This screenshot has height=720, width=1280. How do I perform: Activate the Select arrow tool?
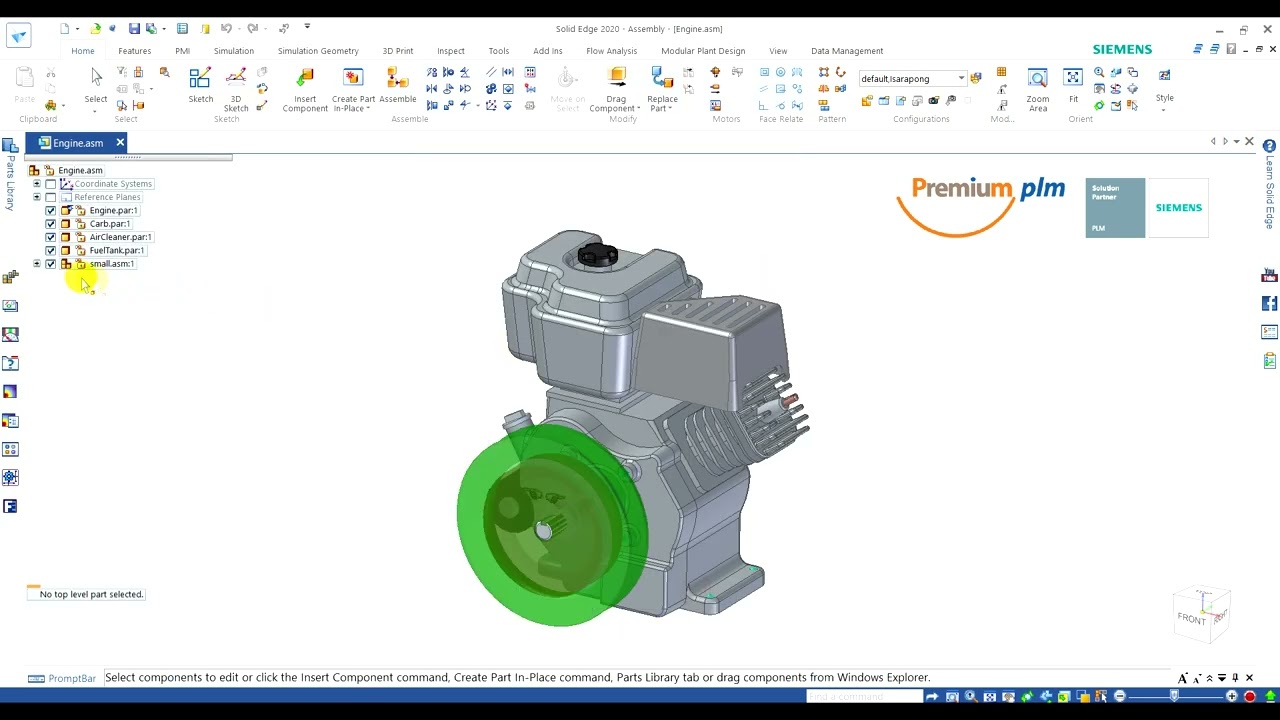[x=96, y=77]
